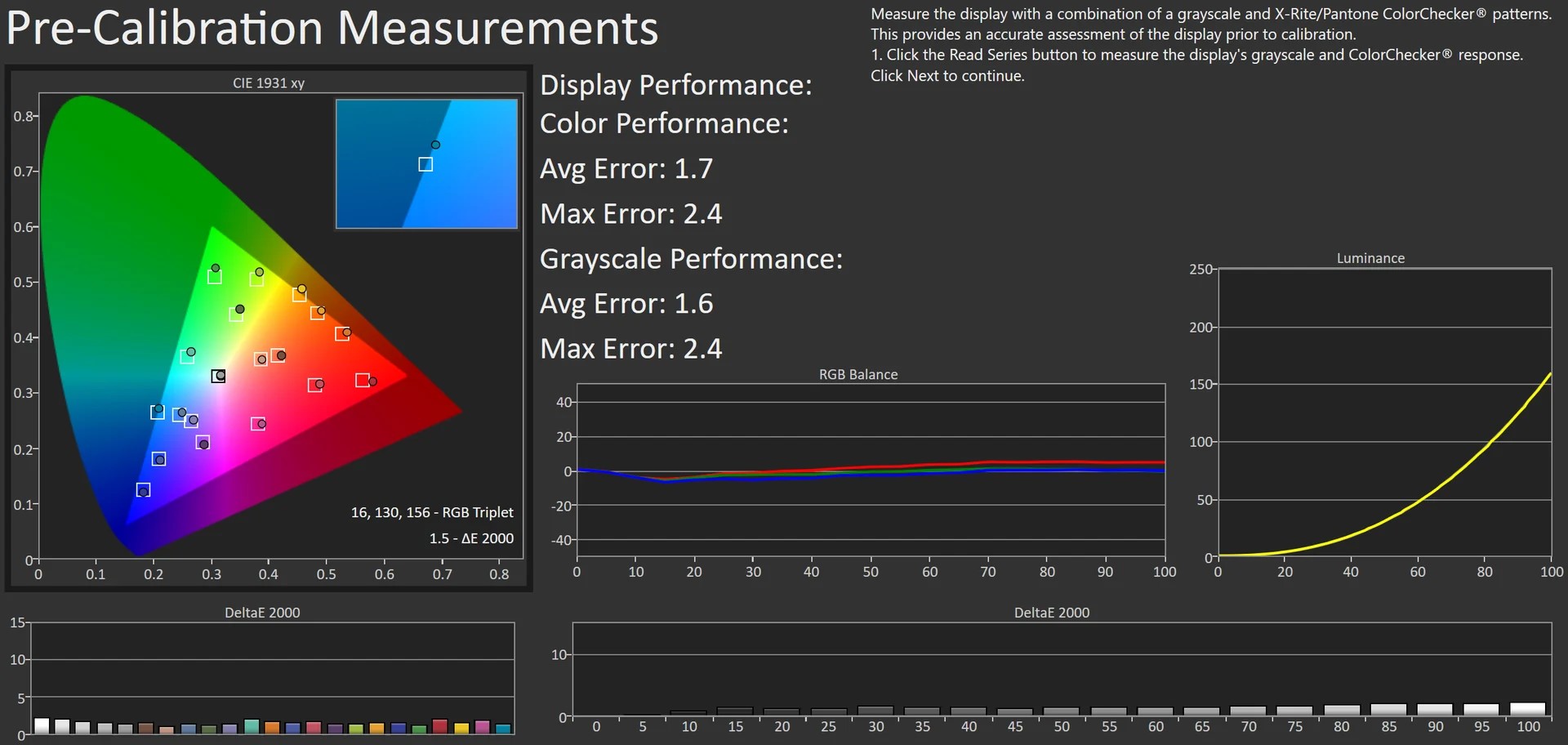1568x745 pixels.
Task: Select the grayscale DeltaE bar at level 90
Action: (x=1435, y=711)
